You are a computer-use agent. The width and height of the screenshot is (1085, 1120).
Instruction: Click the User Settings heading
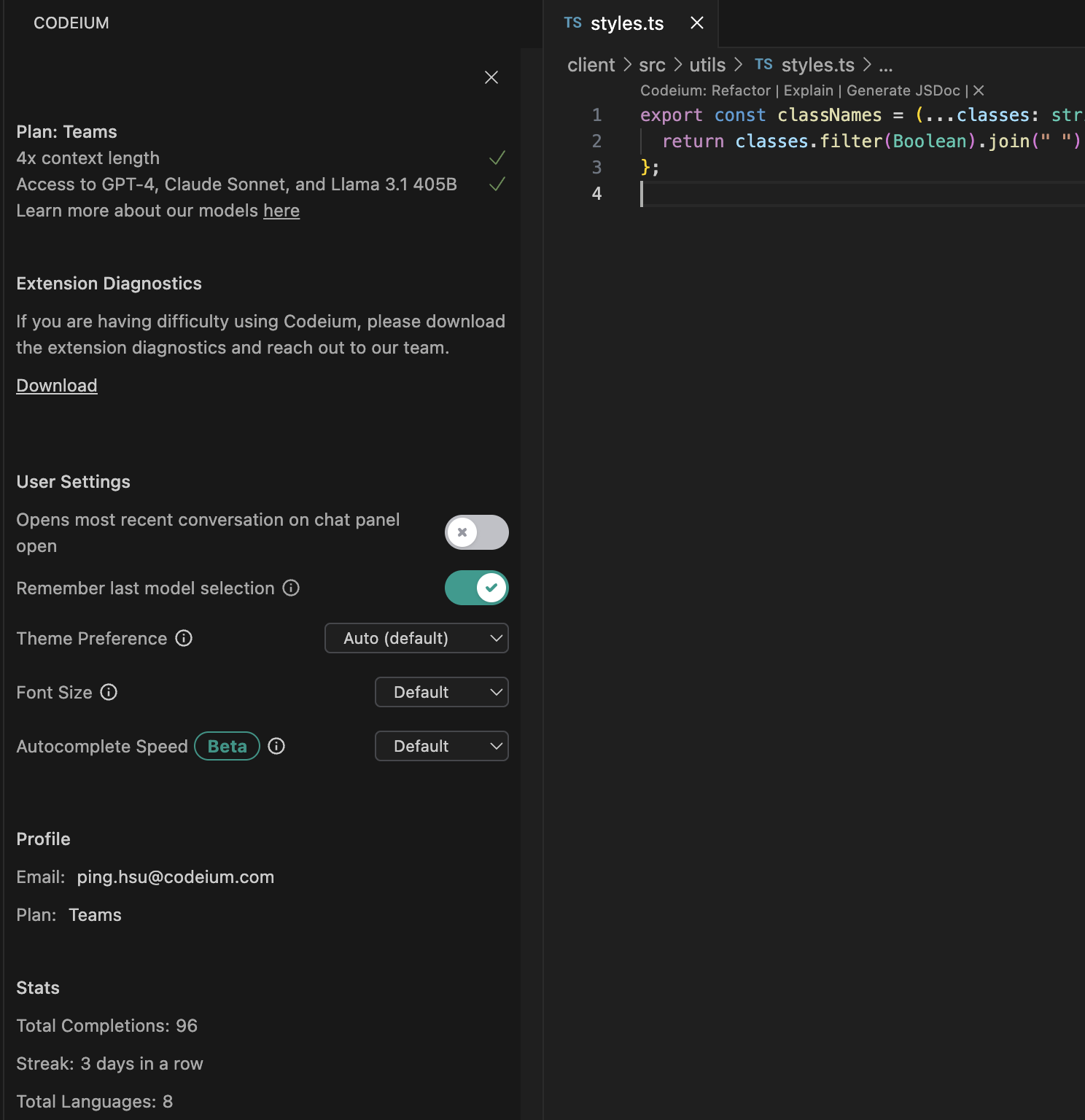tap(73, 482)
